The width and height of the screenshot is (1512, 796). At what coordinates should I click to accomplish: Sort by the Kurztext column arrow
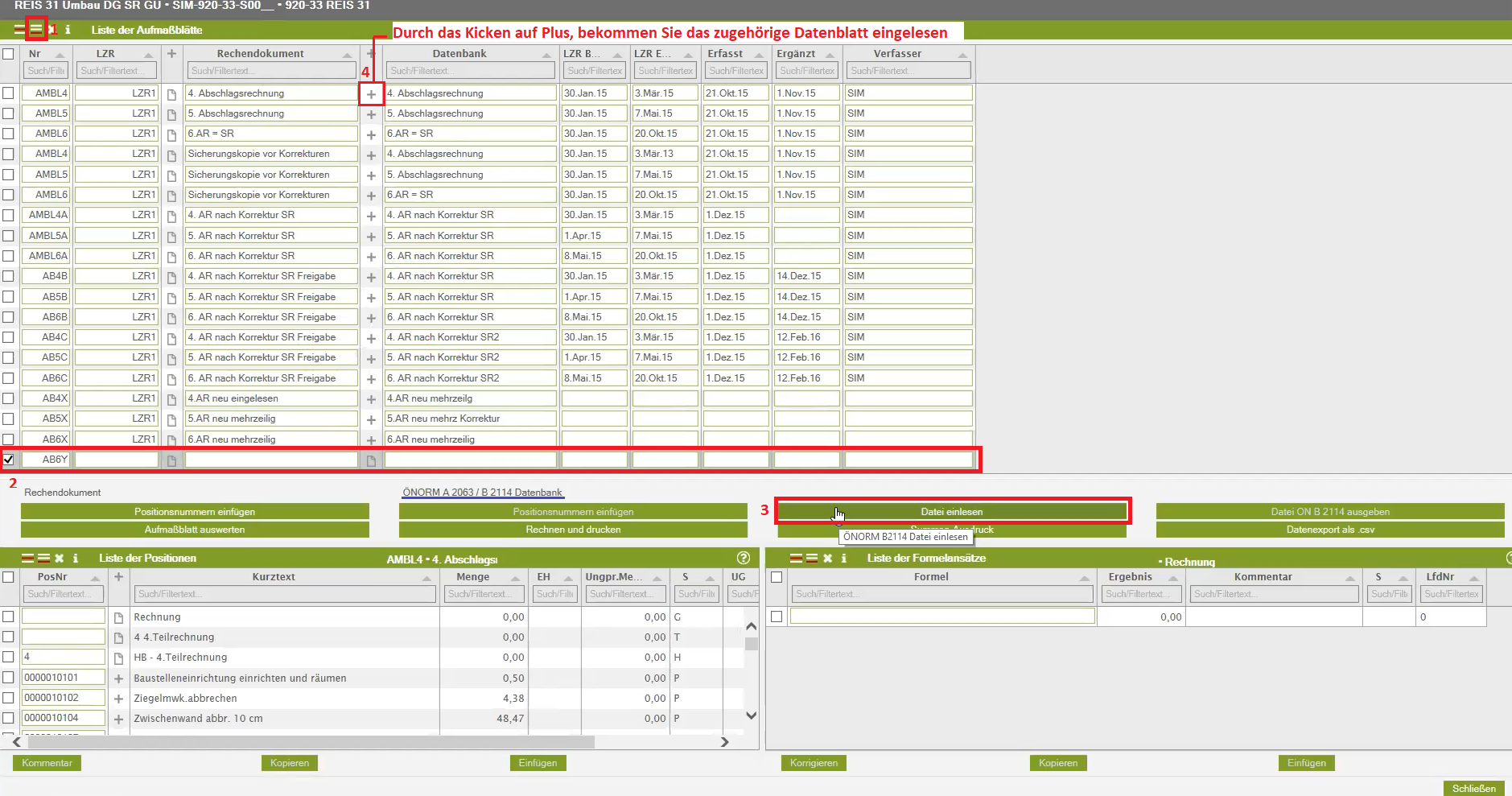426,578
